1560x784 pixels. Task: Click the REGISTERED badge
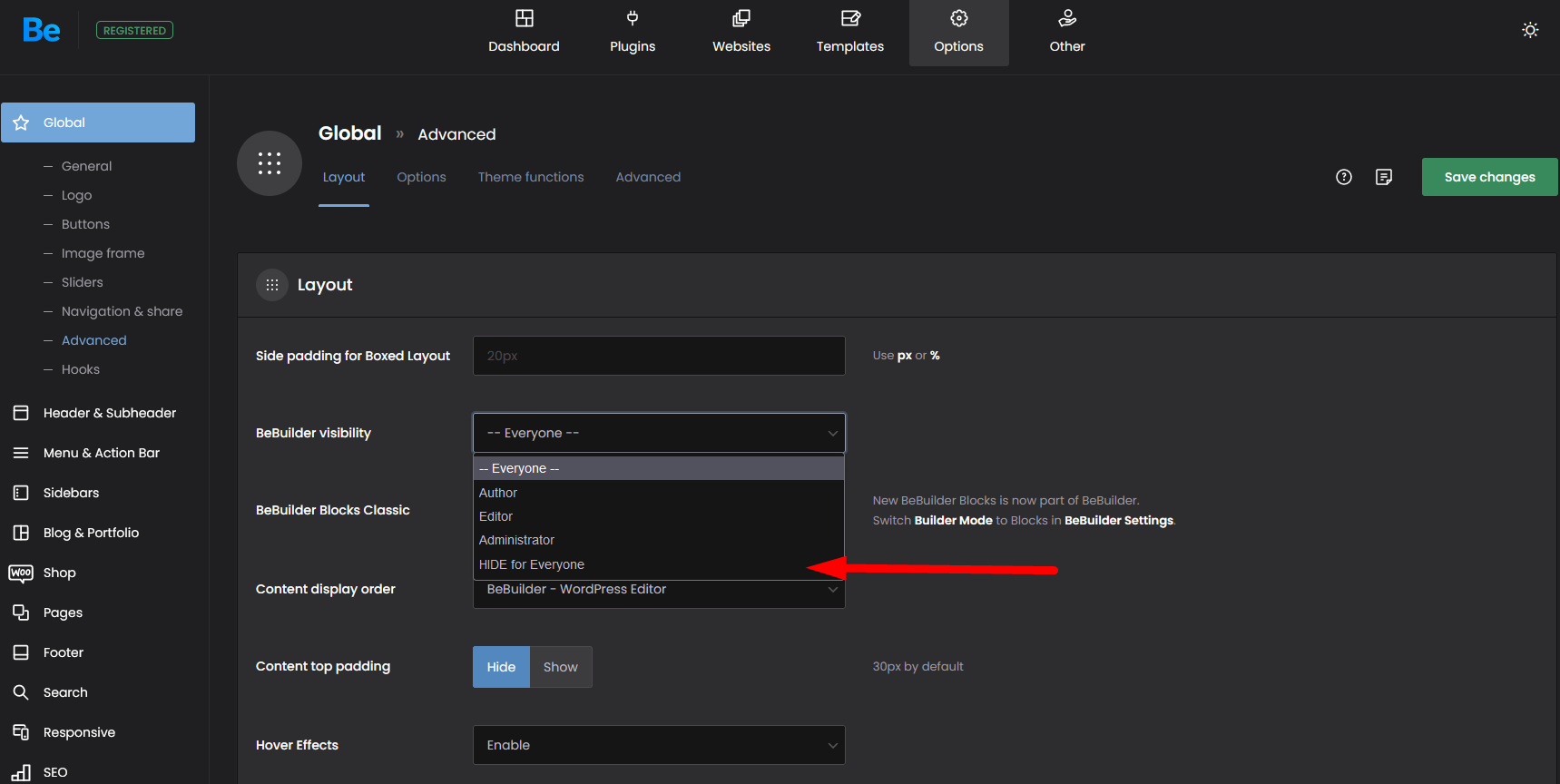coord(134,30)
